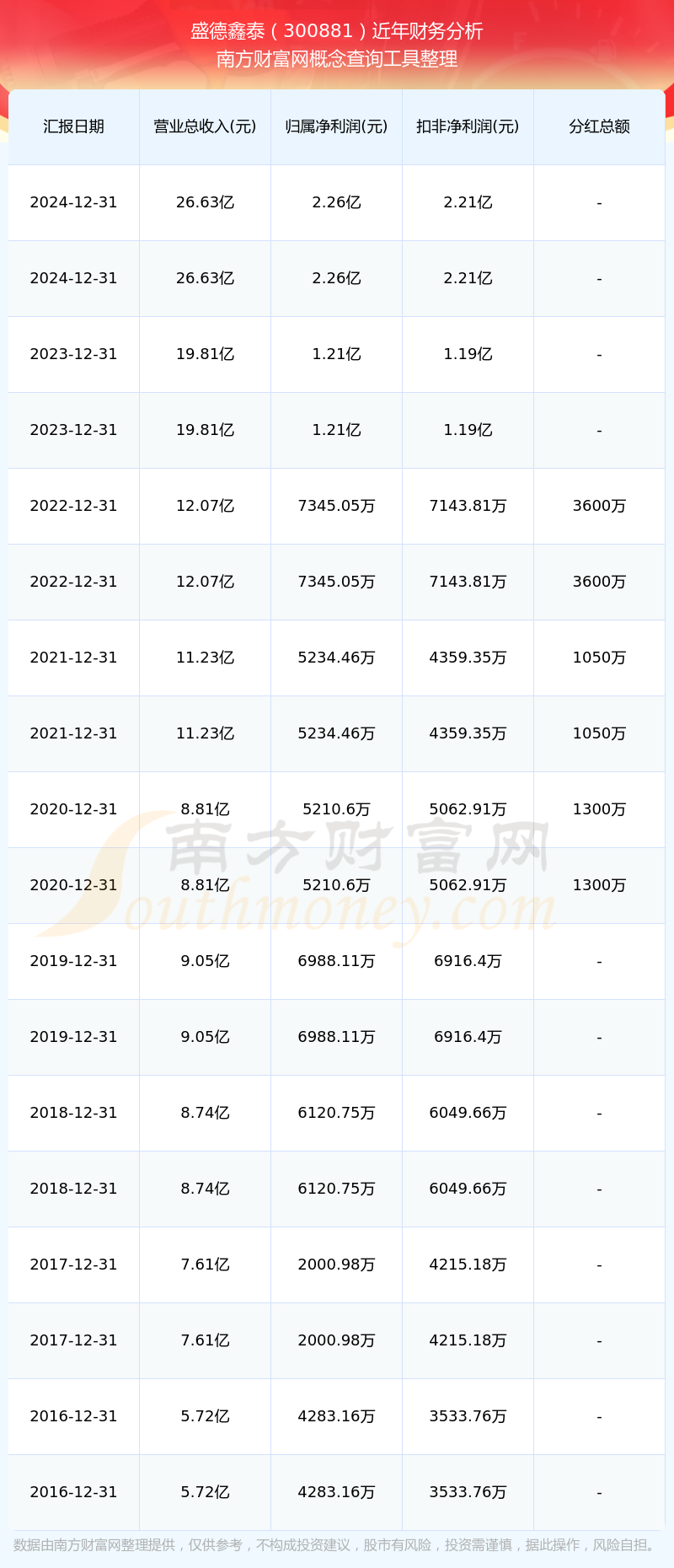Click the 分红总额 column header
The height and width of the screenshot is (1568, 674).
(599, 126)
